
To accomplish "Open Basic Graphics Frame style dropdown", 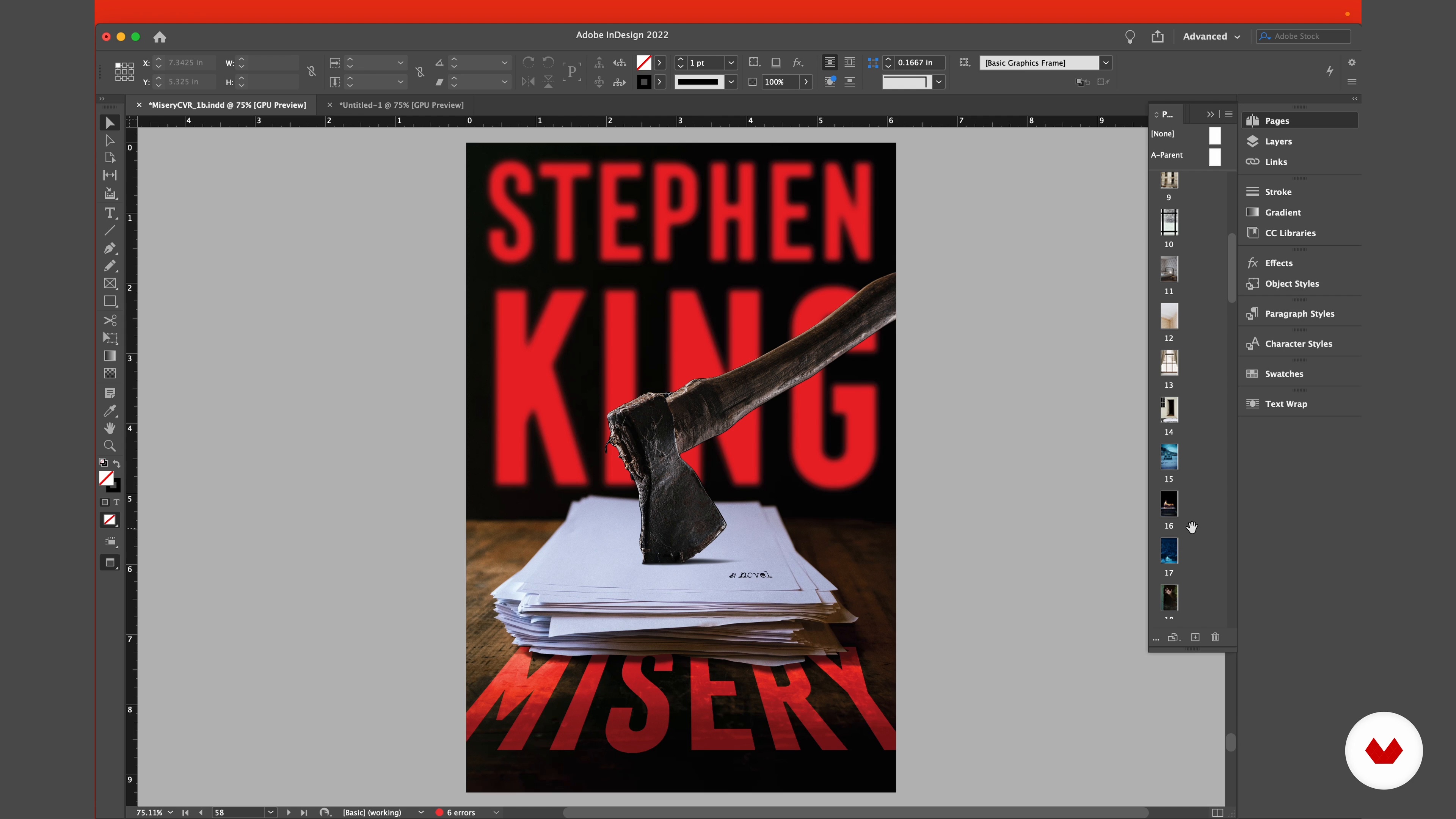I will (x=1106, y=63).
